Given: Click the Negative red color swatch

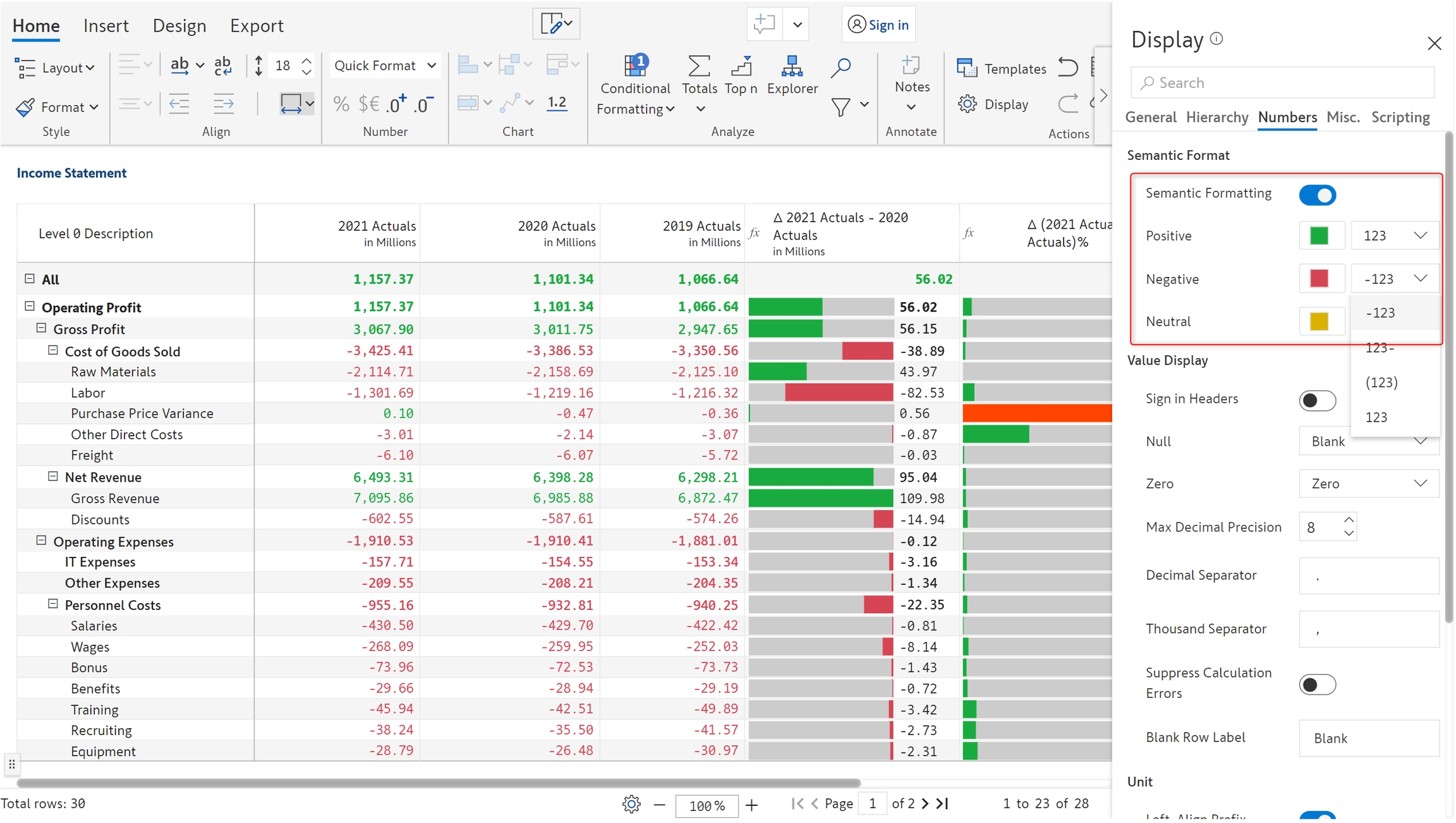Looking at the screenshot, I should pyautogui.click(x=1319, y=279).
